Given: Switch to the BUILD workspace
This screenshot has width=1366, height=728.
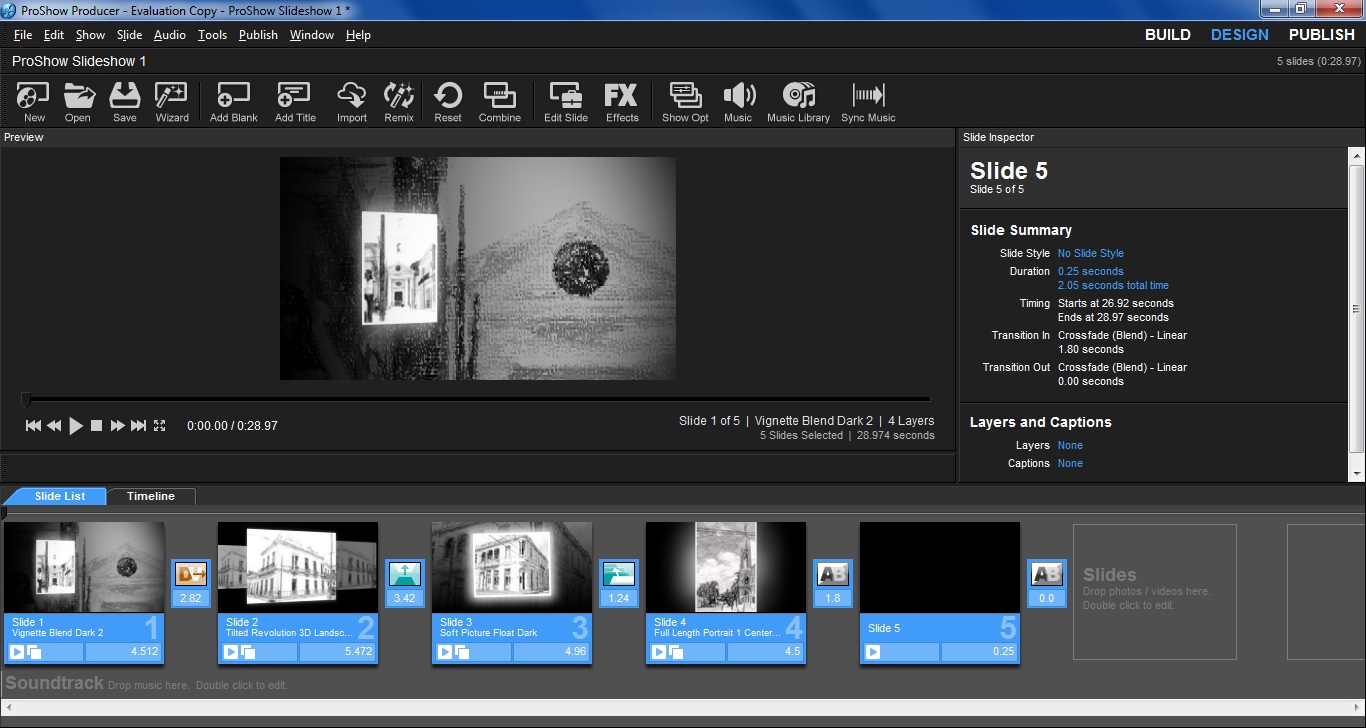Looking at the screenshot, I should tap(1167, 35).
